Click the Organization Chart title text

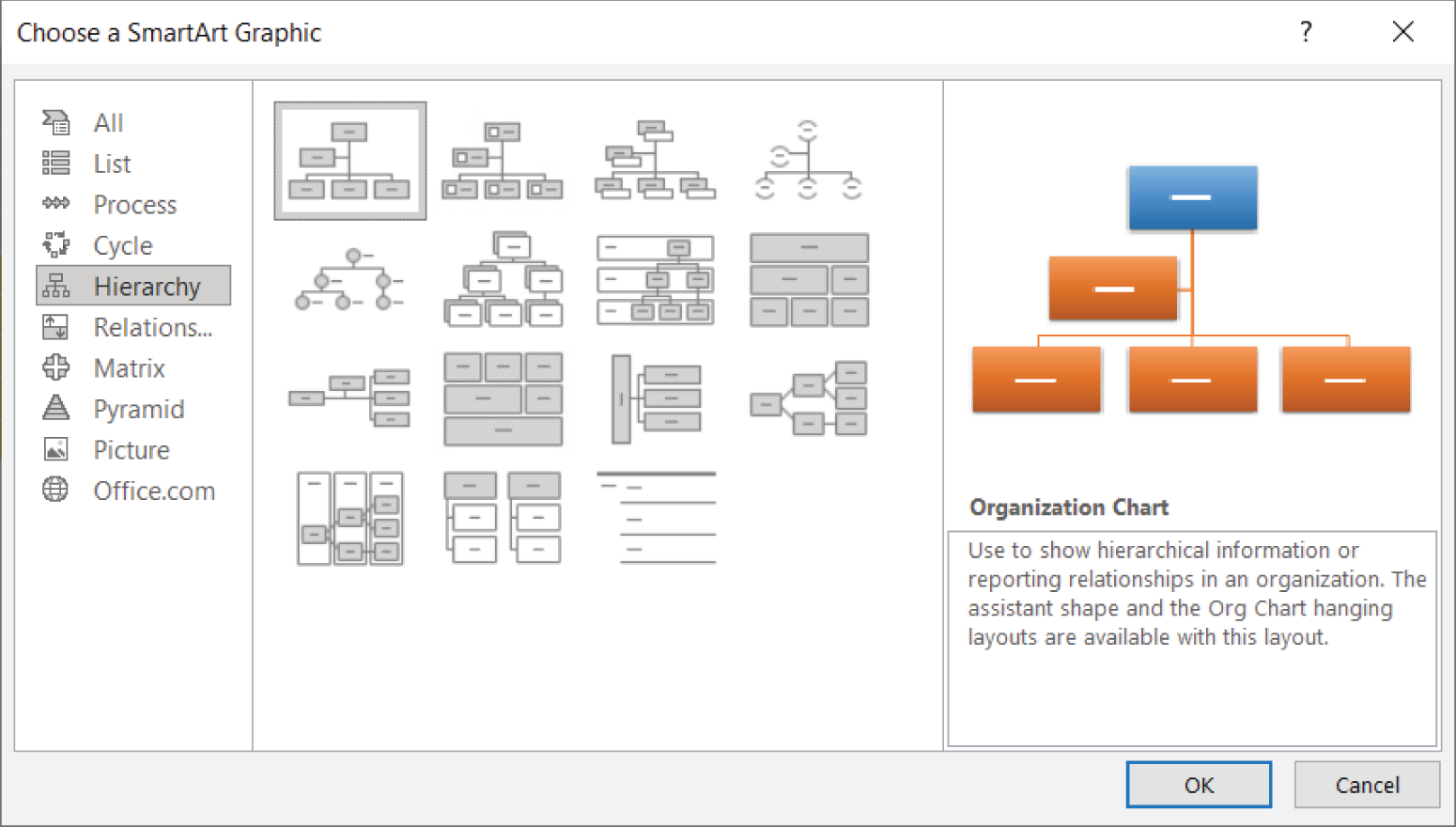1069,507
